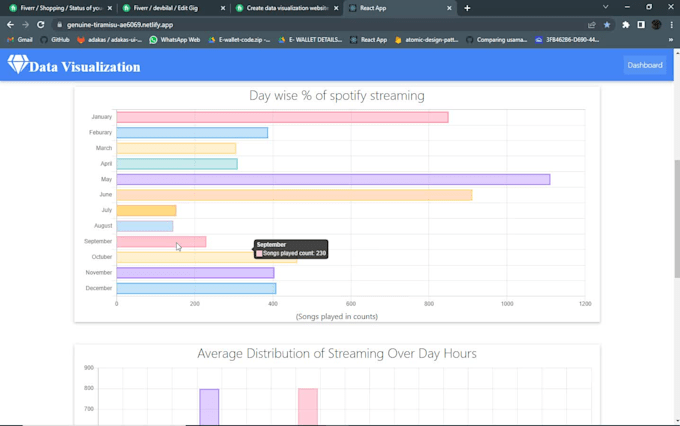Switch to Fiverr Shopping Status tab
The image size is (680, 426).
pyautogui.click(x=61, y=8)
